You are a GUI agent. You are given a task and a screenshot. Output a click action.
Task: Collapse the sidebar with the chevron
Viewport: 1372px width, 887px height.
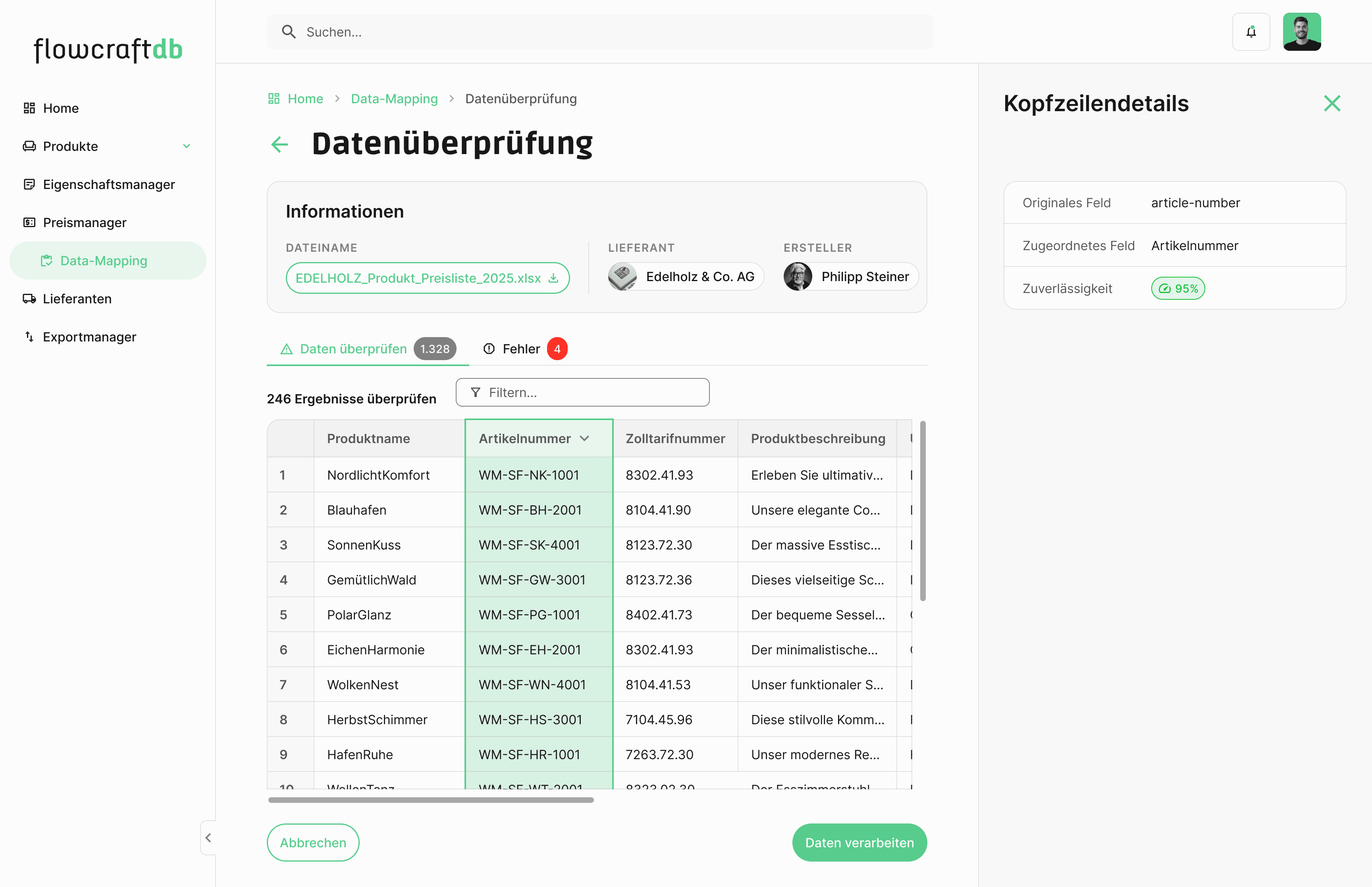[x=208, y=837]
